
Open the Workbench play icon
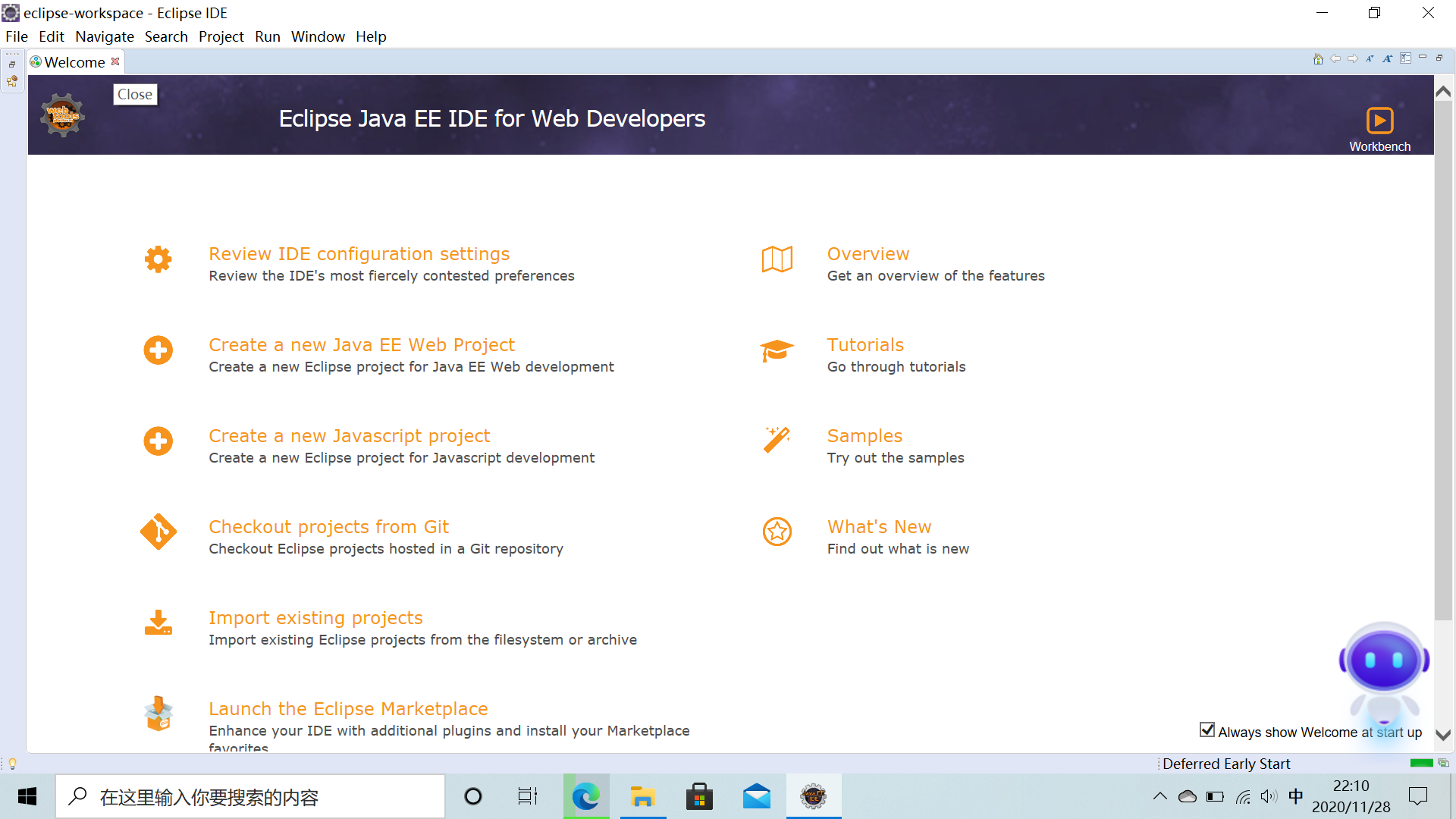1379,121
